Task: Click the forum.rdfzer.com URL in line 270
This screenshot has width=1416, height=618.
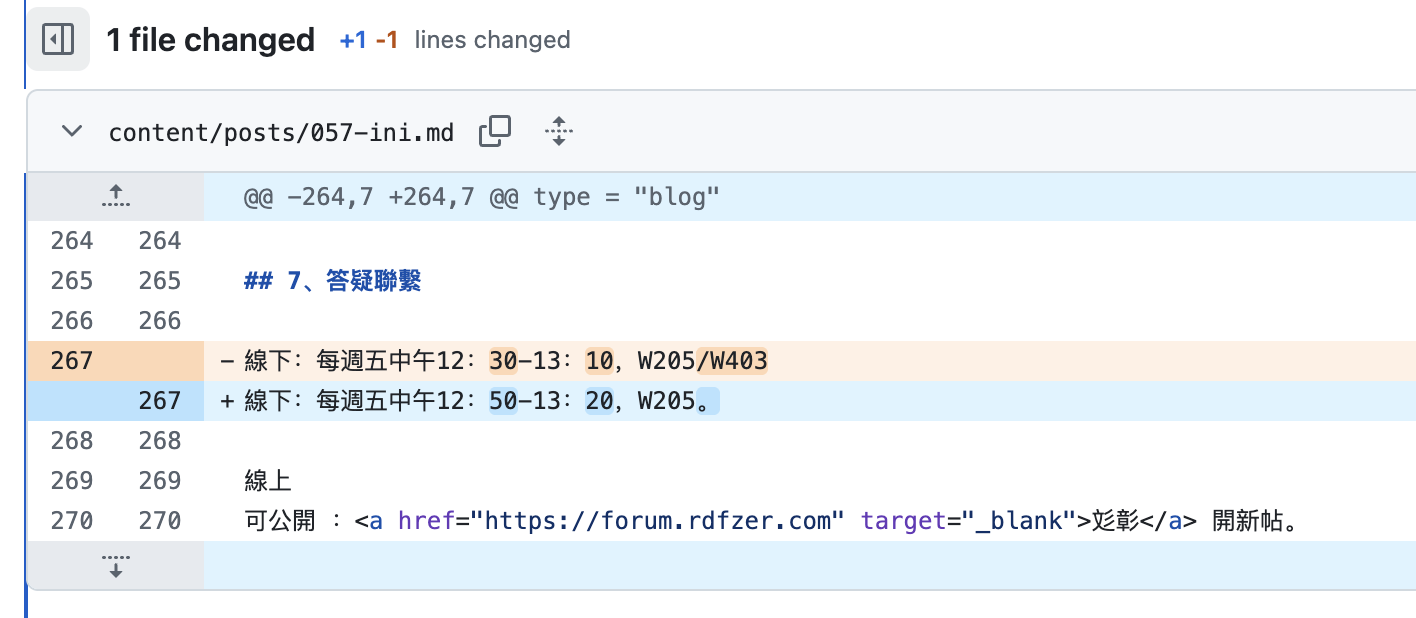Action: point(658,521)
